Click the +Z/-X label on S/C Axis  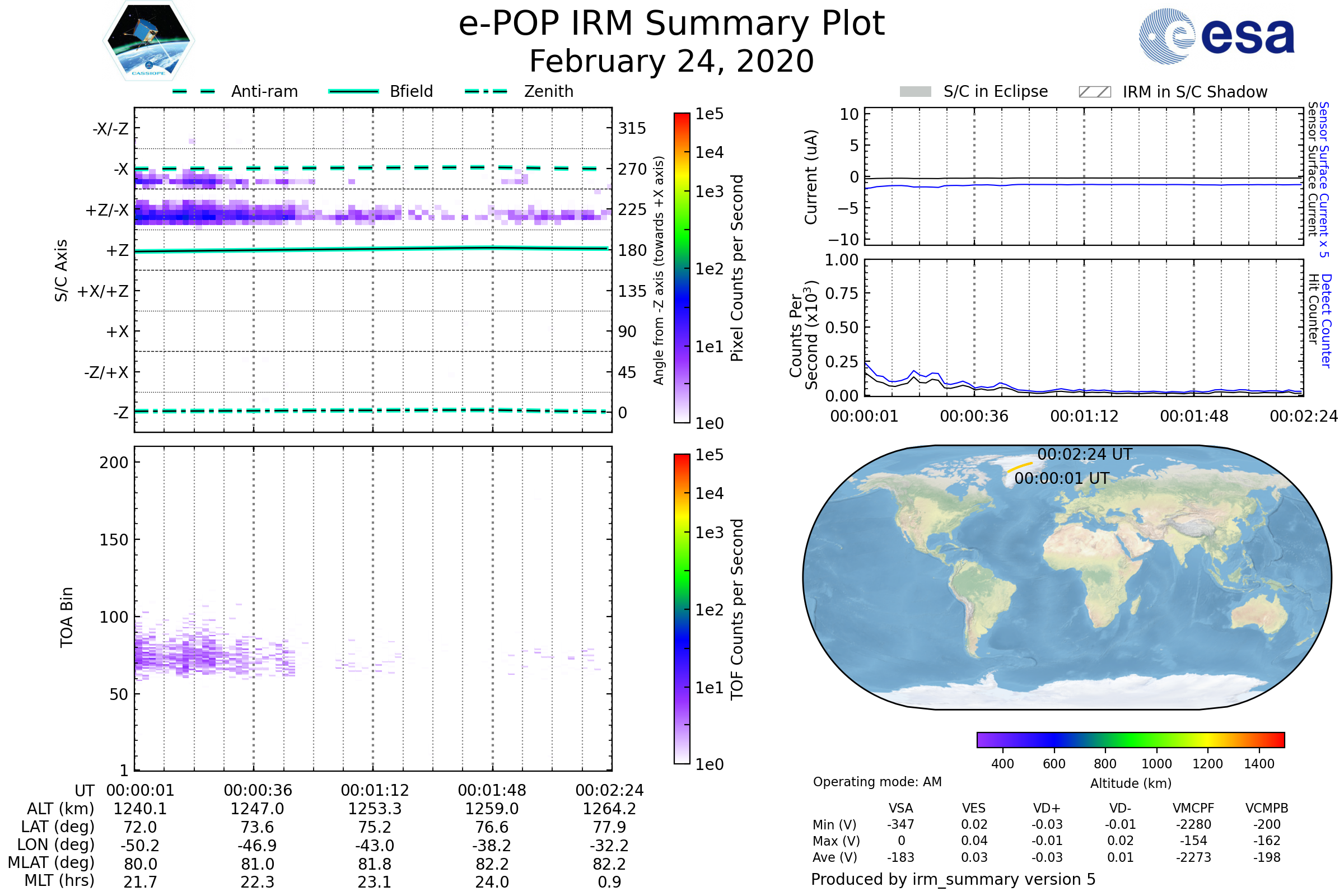click(107, 211)
